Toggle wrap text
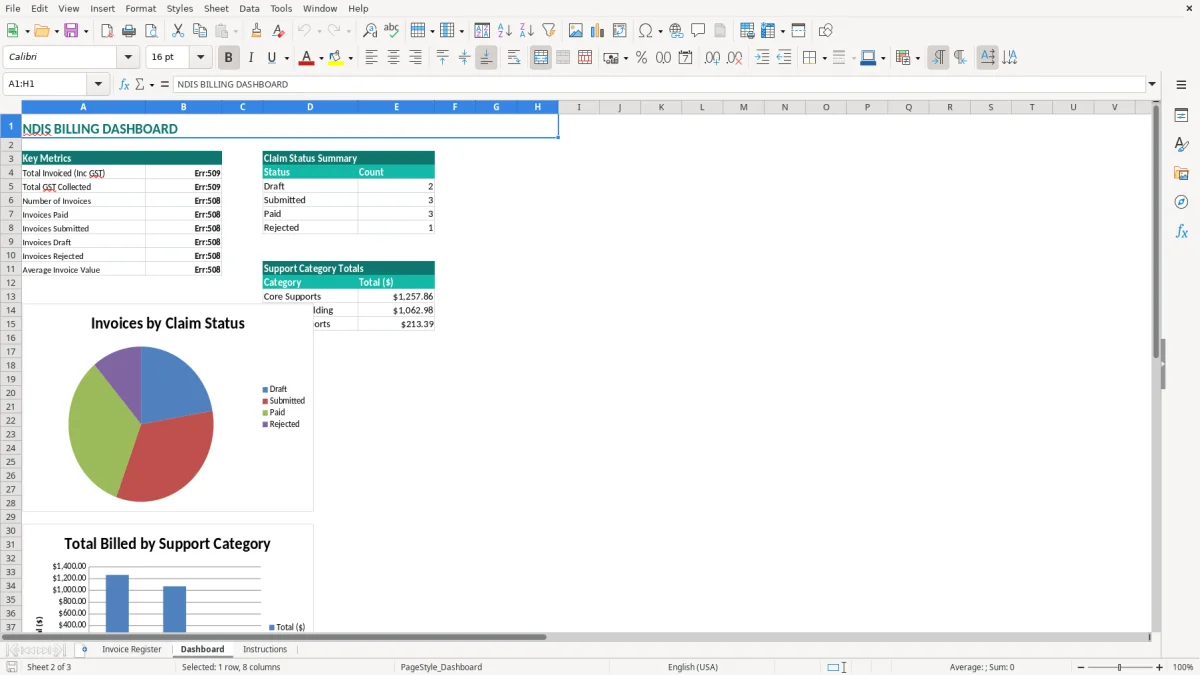The image size is (1200, 675). point(514,58)
